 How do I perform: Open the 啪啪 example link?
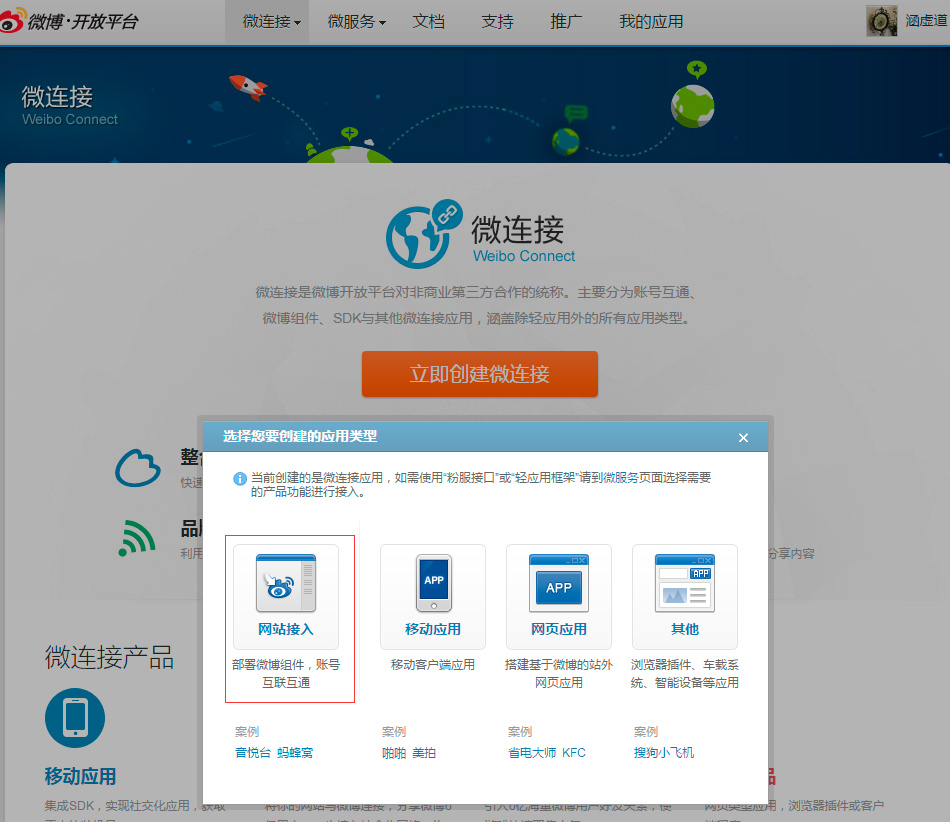394,753
